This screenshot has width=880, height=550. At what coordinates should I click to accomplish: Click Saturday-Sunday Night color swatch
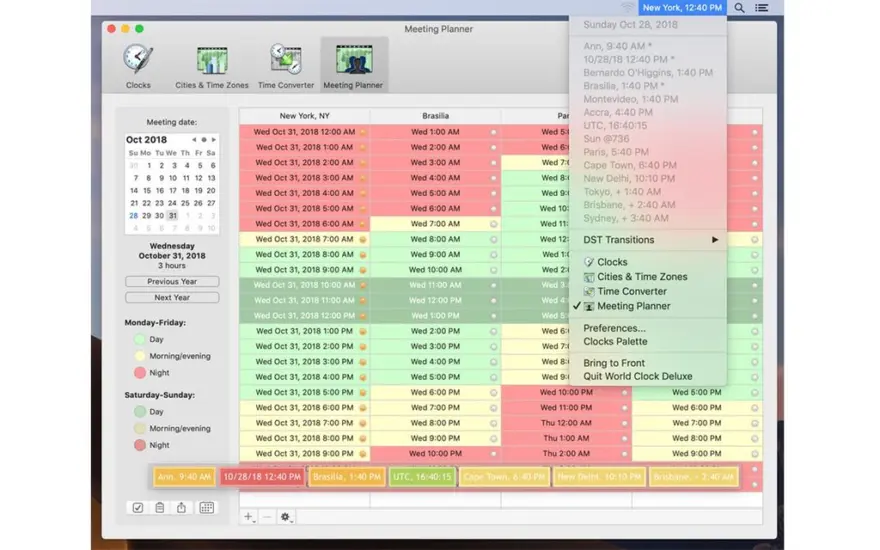coord(140,445)
